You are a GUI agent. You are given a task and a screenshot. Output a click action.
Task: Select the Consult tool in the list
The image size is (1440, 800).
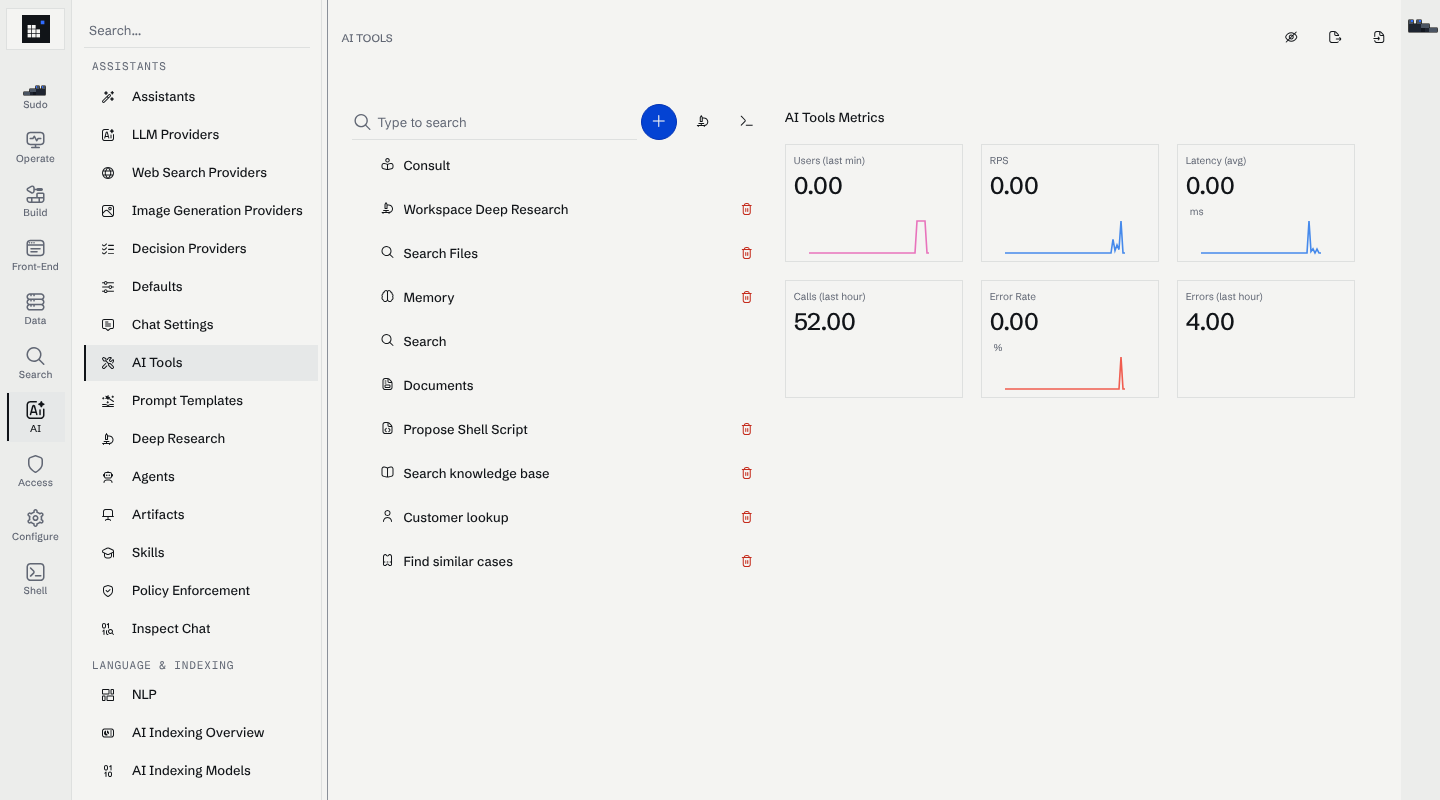point(555,166)
